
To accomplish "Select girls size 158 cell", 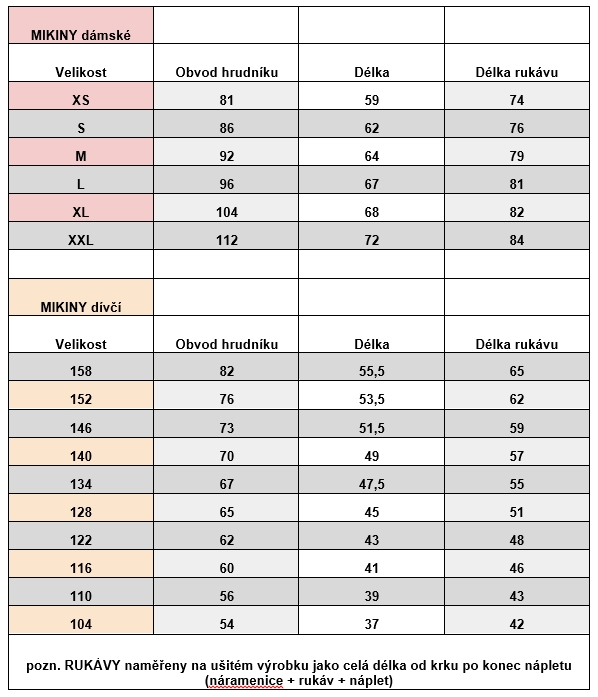I will click(x=81, y=367).
